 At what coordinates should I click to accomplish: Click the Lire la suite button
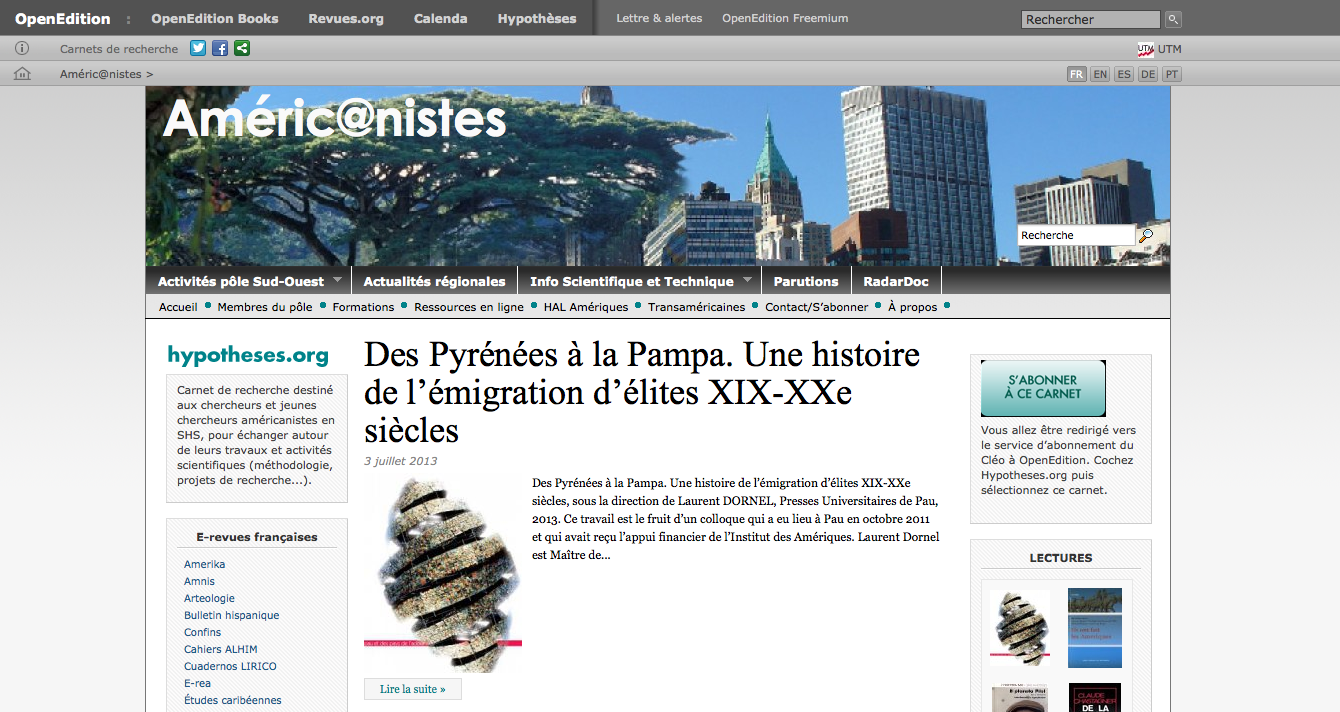coord(413,689)
